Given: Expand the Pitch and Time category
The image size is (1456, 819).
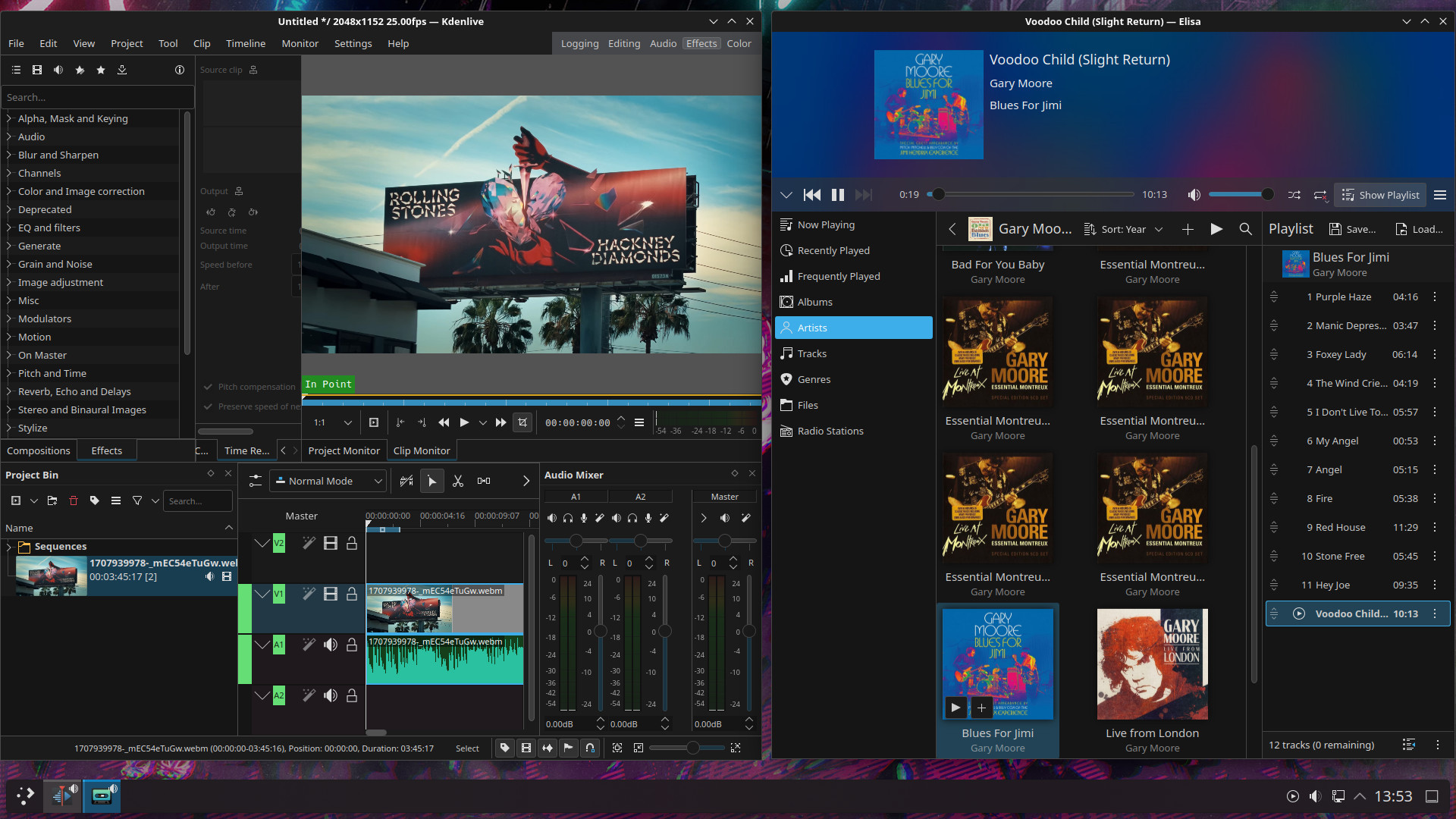Looking at the screenshot, I should 9,373.
